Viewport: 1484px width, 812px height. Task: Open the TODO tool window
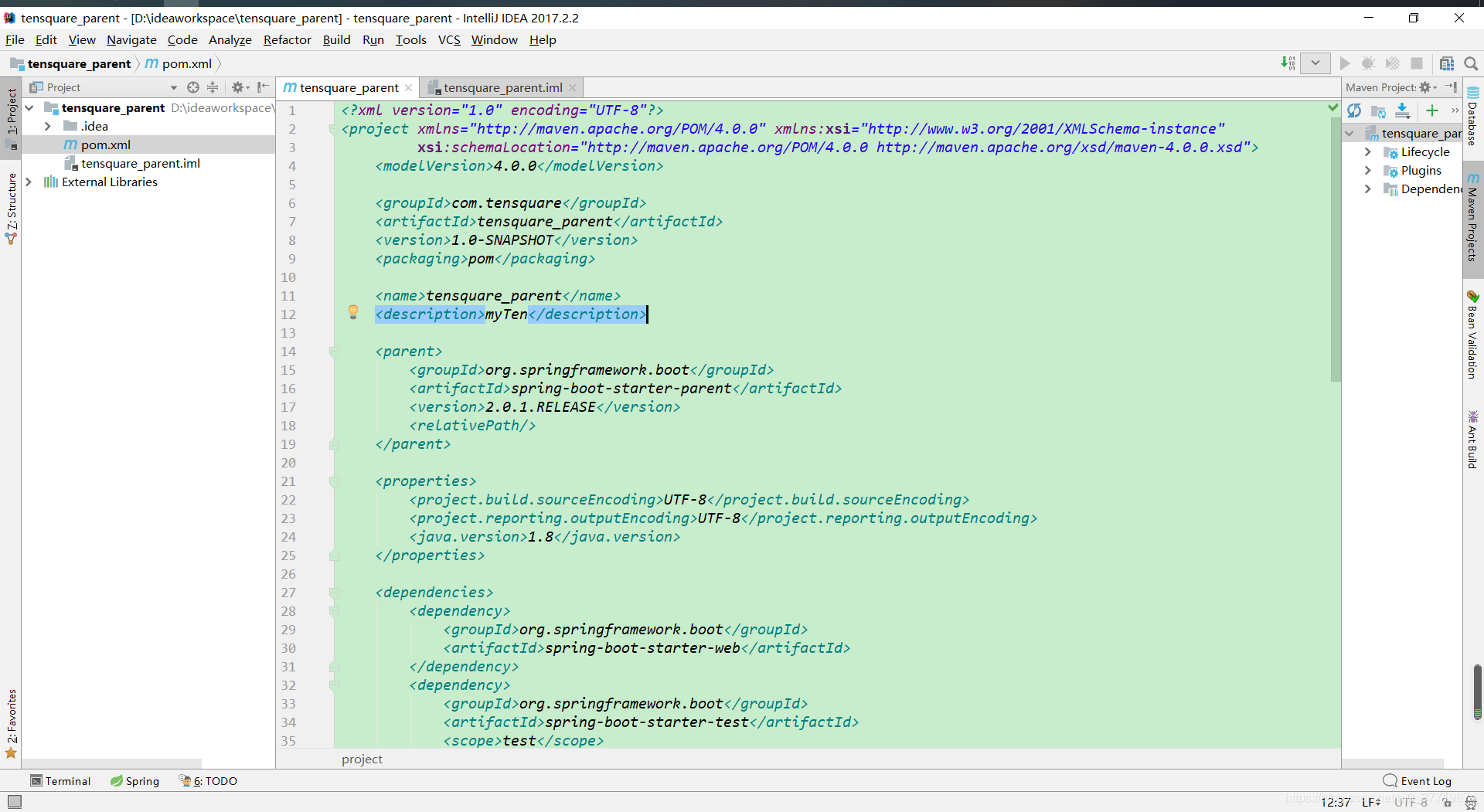coord(208,781)
